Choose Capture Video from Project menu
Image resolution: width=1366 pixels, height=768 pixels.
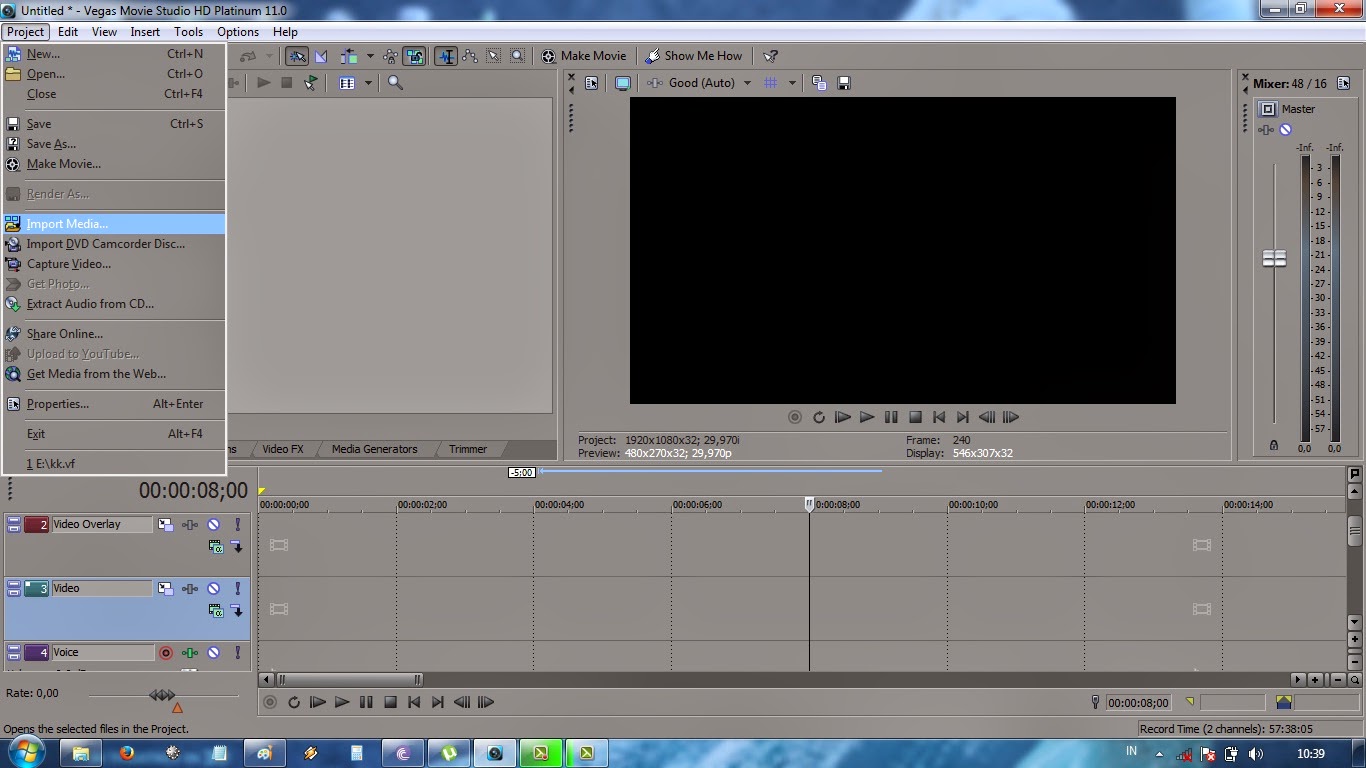[113, 264]
